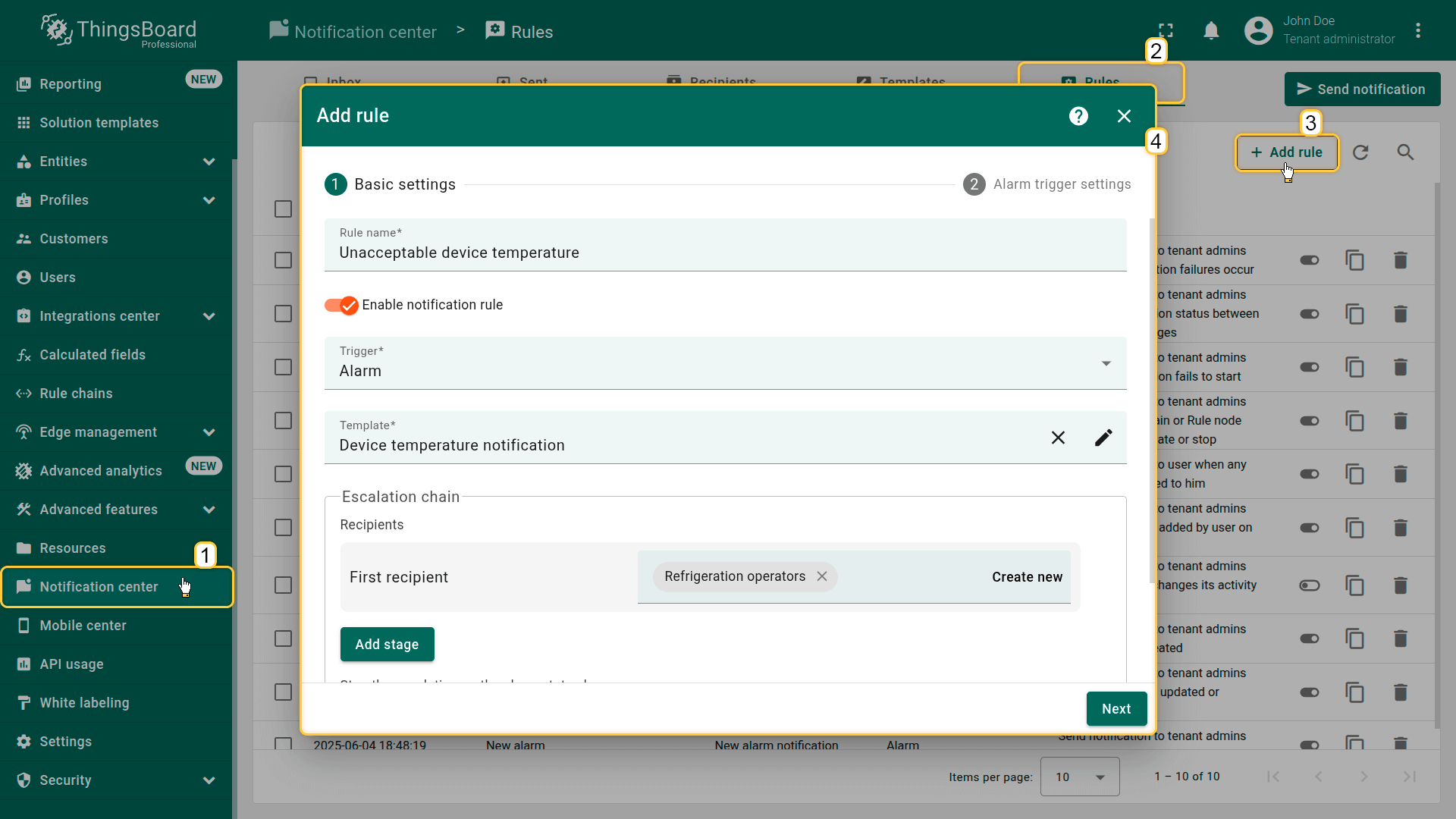Click the Rule name input field
Image resolution: width=1456 pixels, height=819 pixels.
pos(725,253)
